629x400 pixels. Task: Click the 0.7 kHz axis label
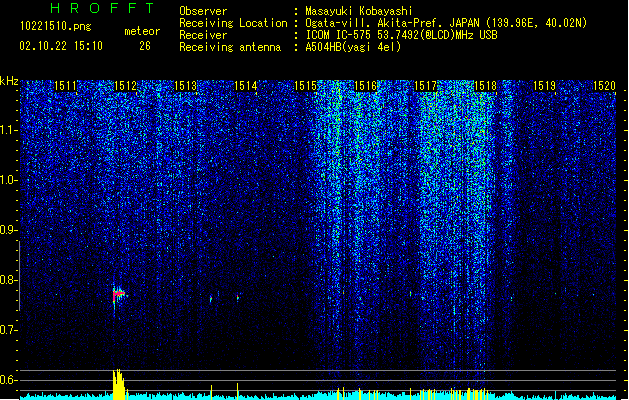[x=8, y=330]
